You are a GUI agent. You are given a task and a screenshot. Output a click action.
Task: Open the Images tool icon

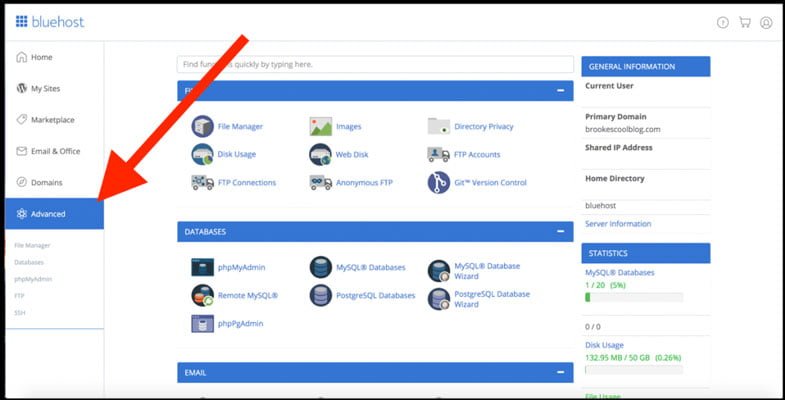(x=320, y=127)
